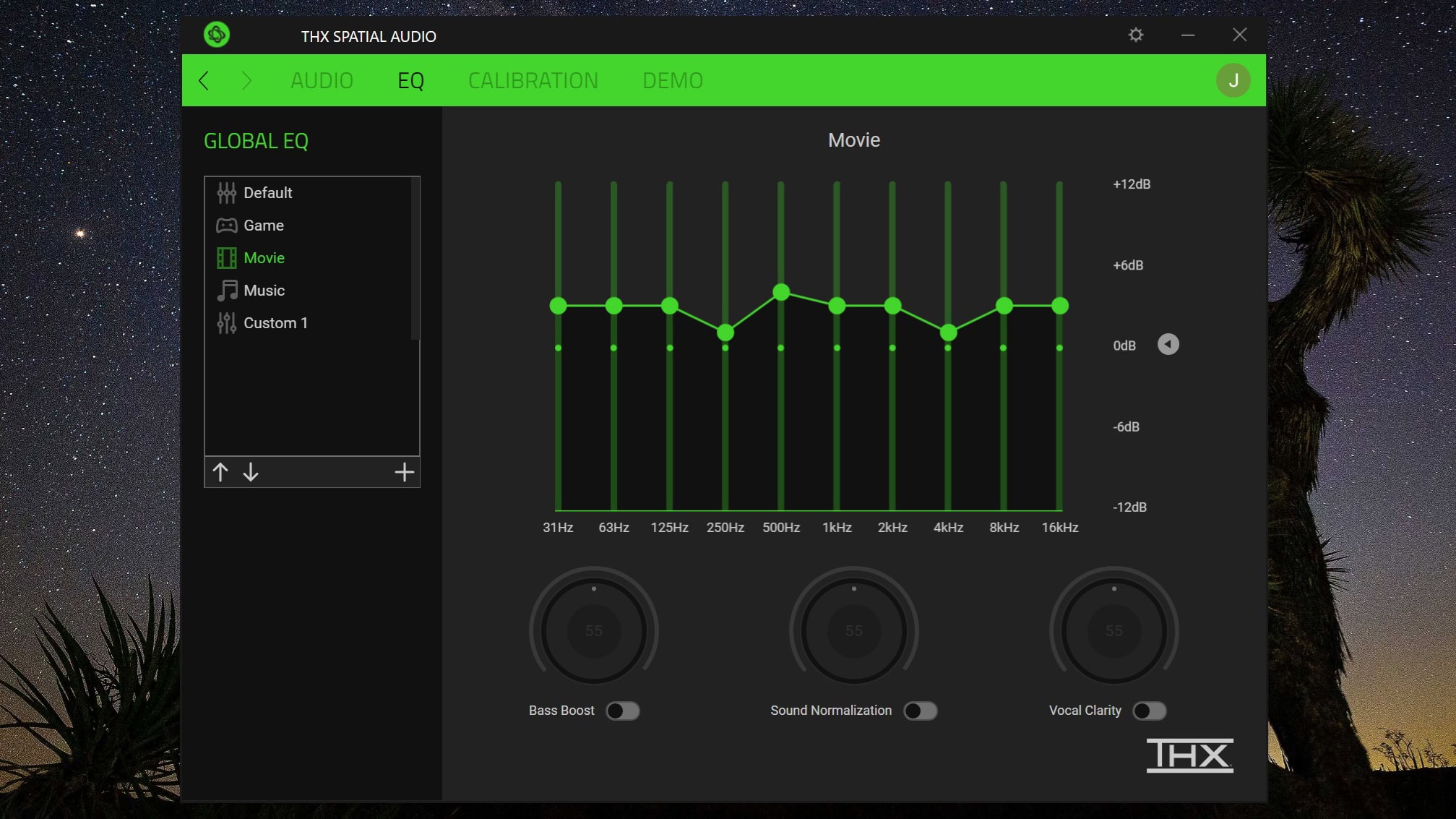Screen dimensions: 1456x819
Task: Click the 16kHz EQ slider handle
Action: [1060, 306]
